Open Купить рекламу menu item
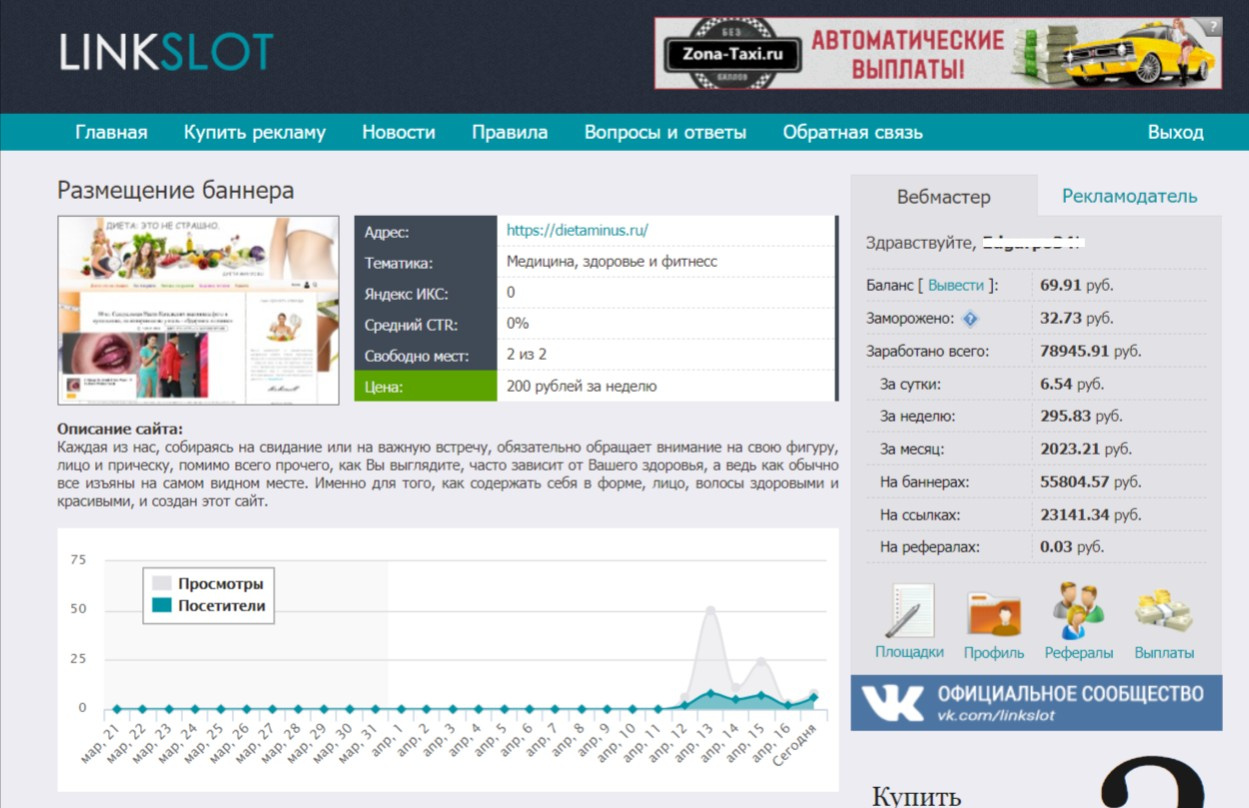 (255, 132)
